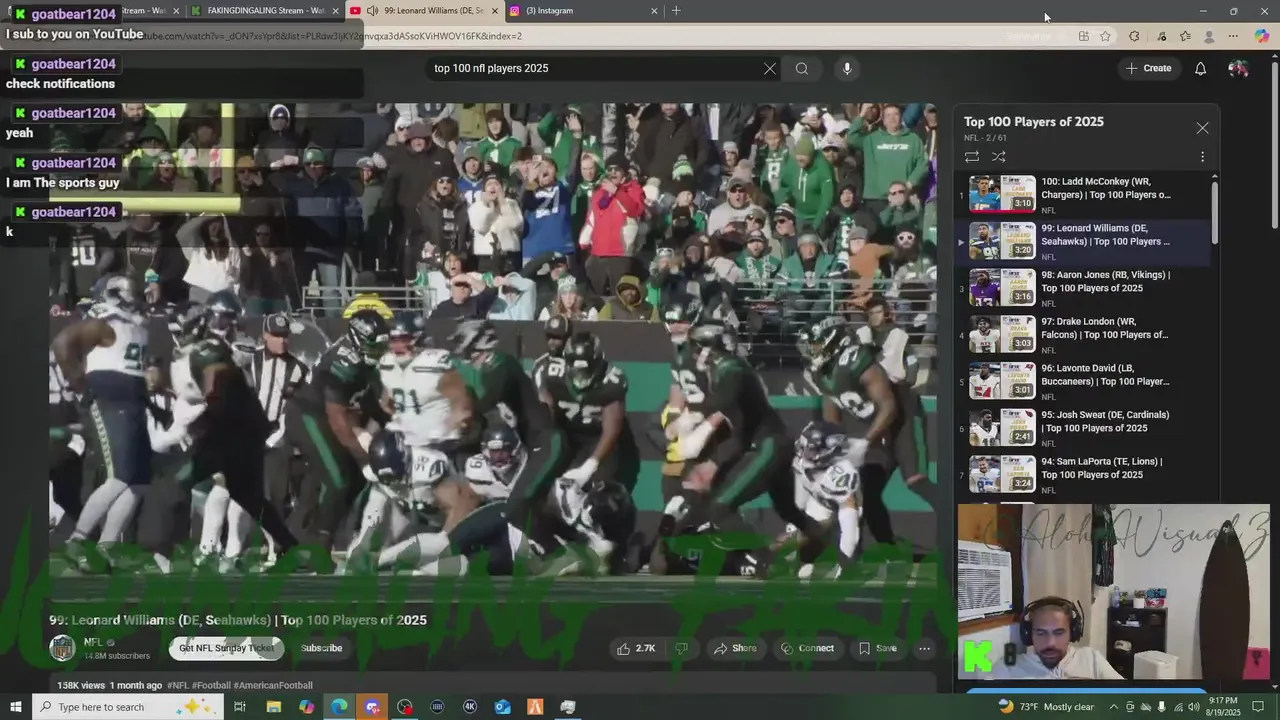
Task: Save the video to a playlist
Action: tap(878, 648)
